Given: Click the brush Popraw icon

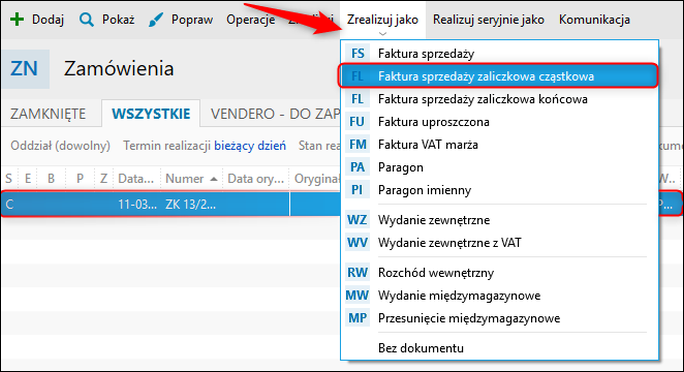Looking at the screenshot, I should (x=156, y=20).
